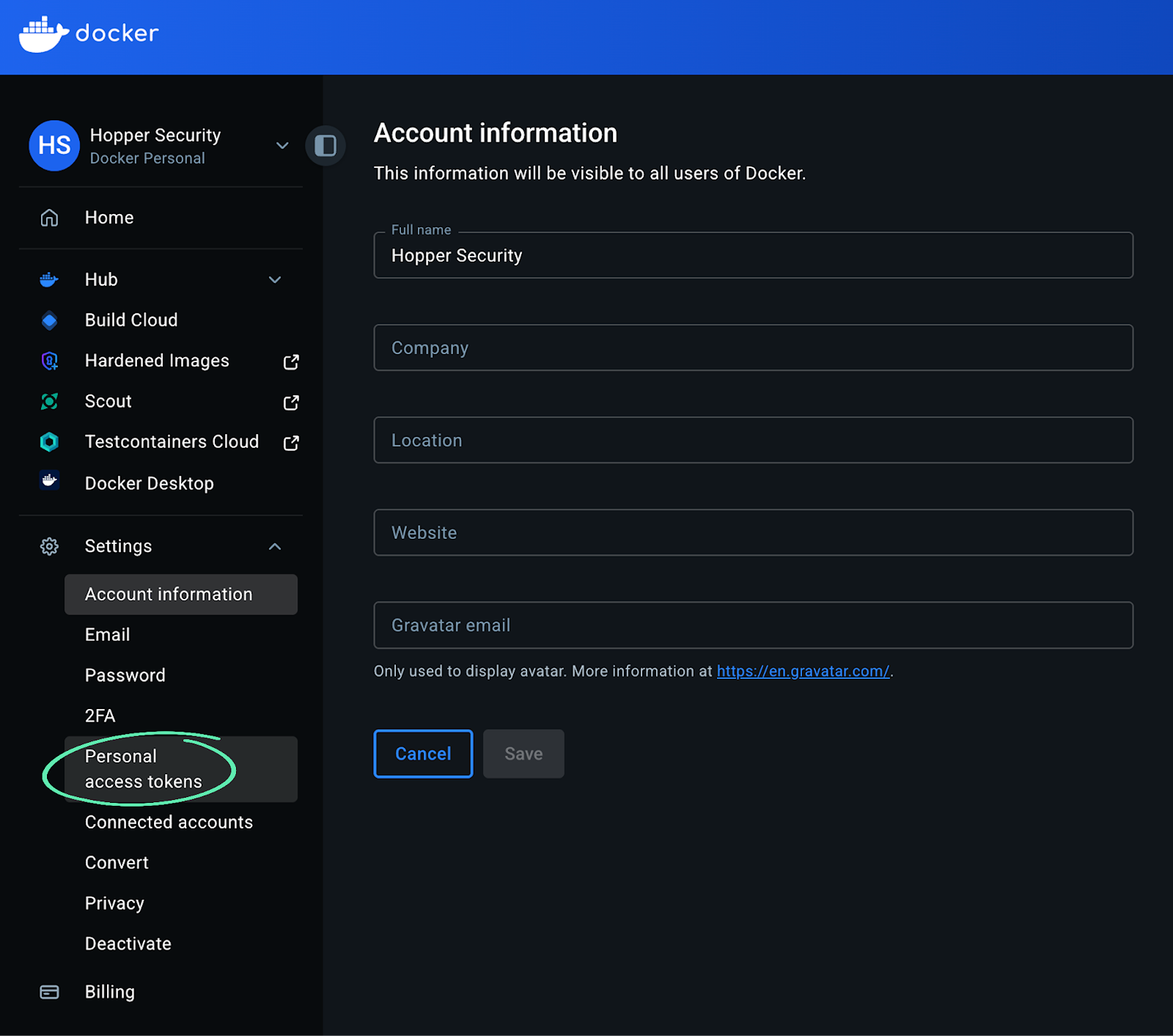Image resolution: width=1173 pixels, height=1036 pixels.
Task: Click the Hardened Images shield icon
Action: click(x=49, y=361)
